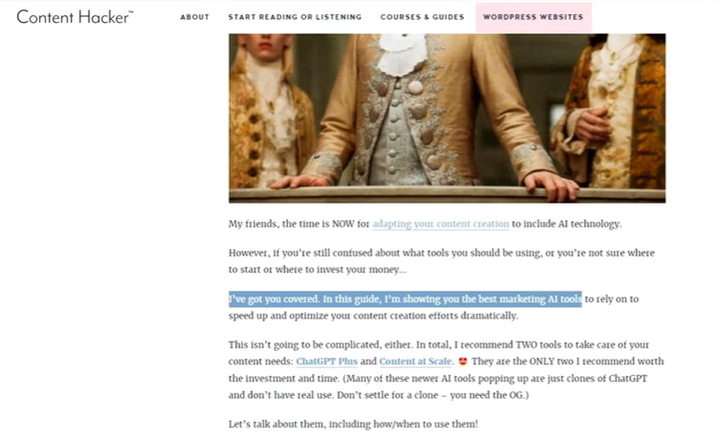Screen dimensions: 720x439
Task: Click the heart-eyes emoji in the paragraph
Action: (462, 361)
